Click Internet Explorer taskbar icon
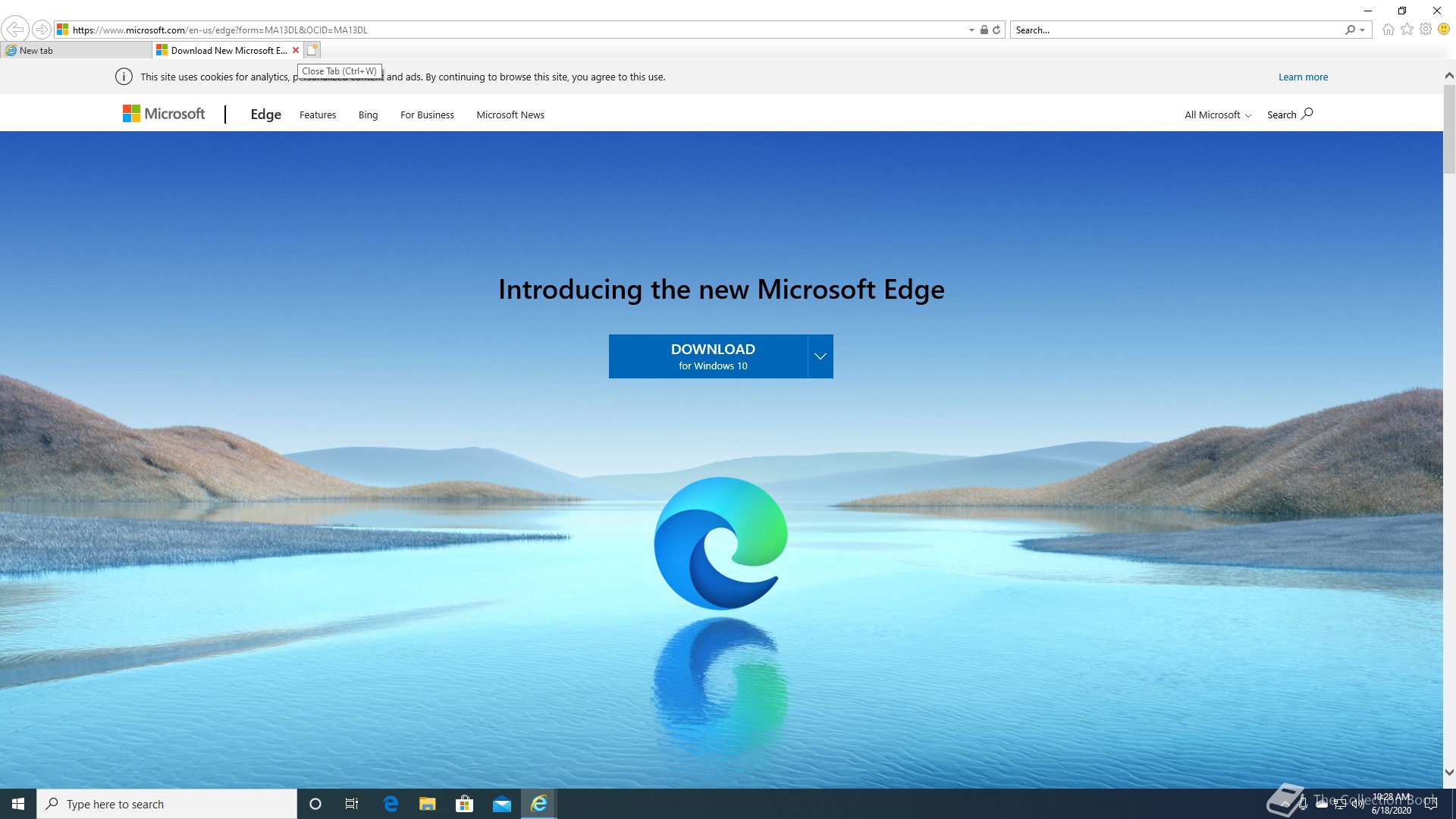This screenshot has width=1456, height=819. coord(539,804)
